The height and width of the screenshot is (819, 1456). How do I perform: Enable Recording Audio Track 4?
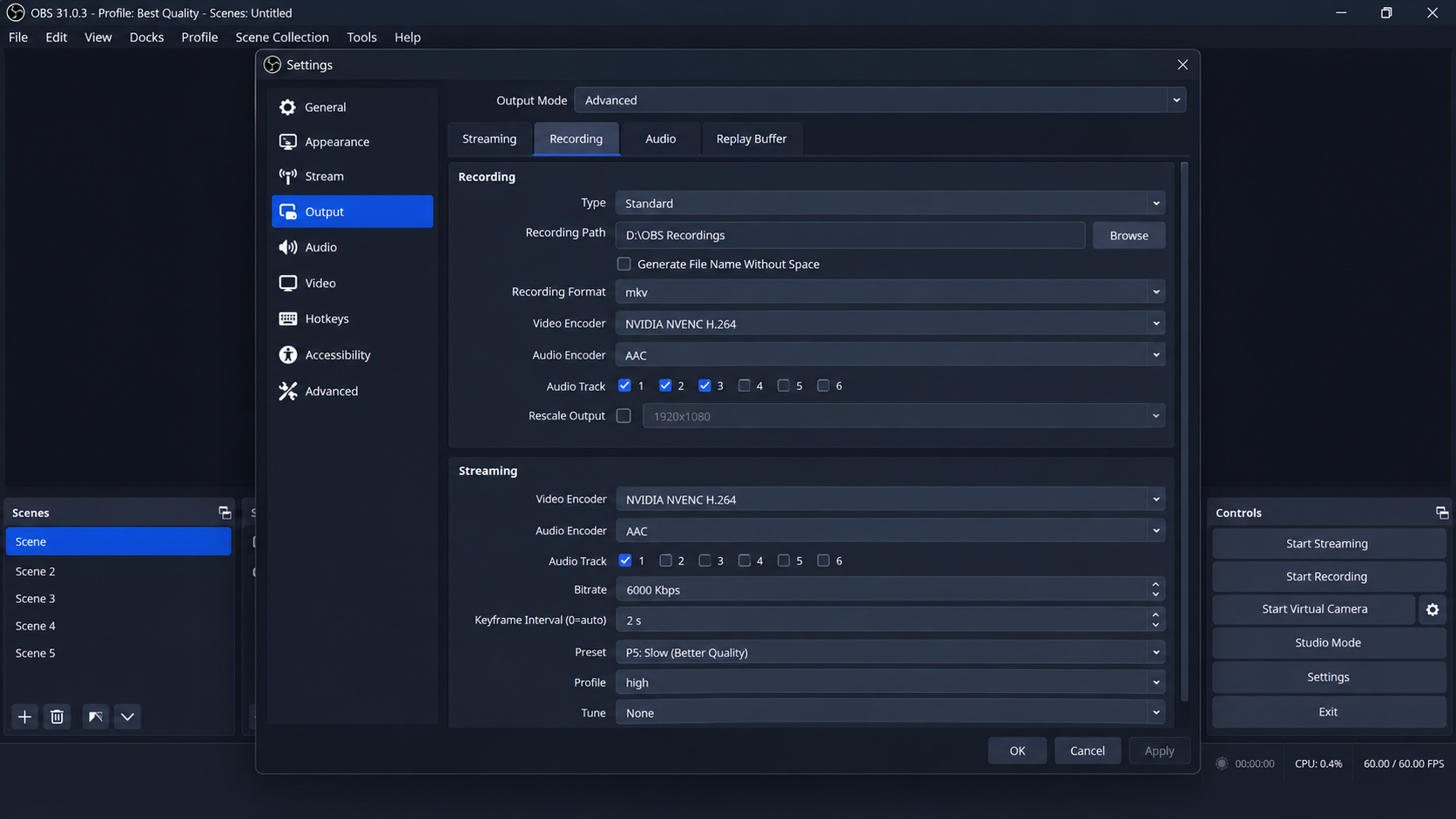pos(744,386)
